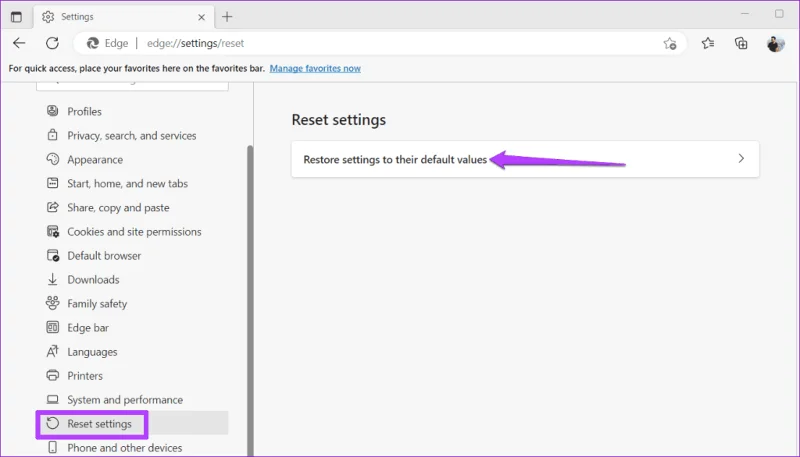Open Cookies and site permissions
800x457 pixels.
coord(132,232)
